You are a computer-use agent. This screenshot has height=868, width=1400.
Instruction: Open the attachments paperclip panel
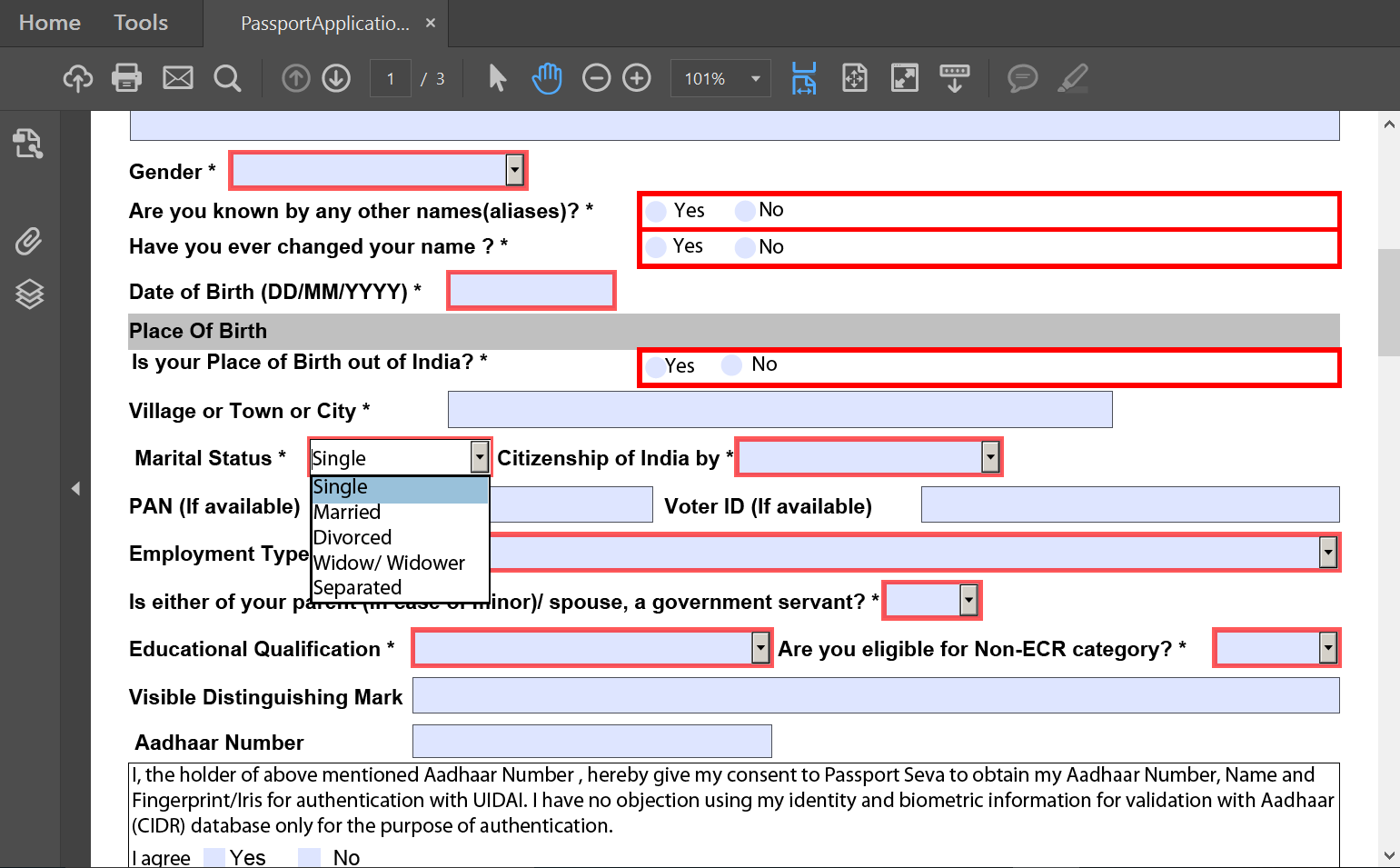pos(29,241)
